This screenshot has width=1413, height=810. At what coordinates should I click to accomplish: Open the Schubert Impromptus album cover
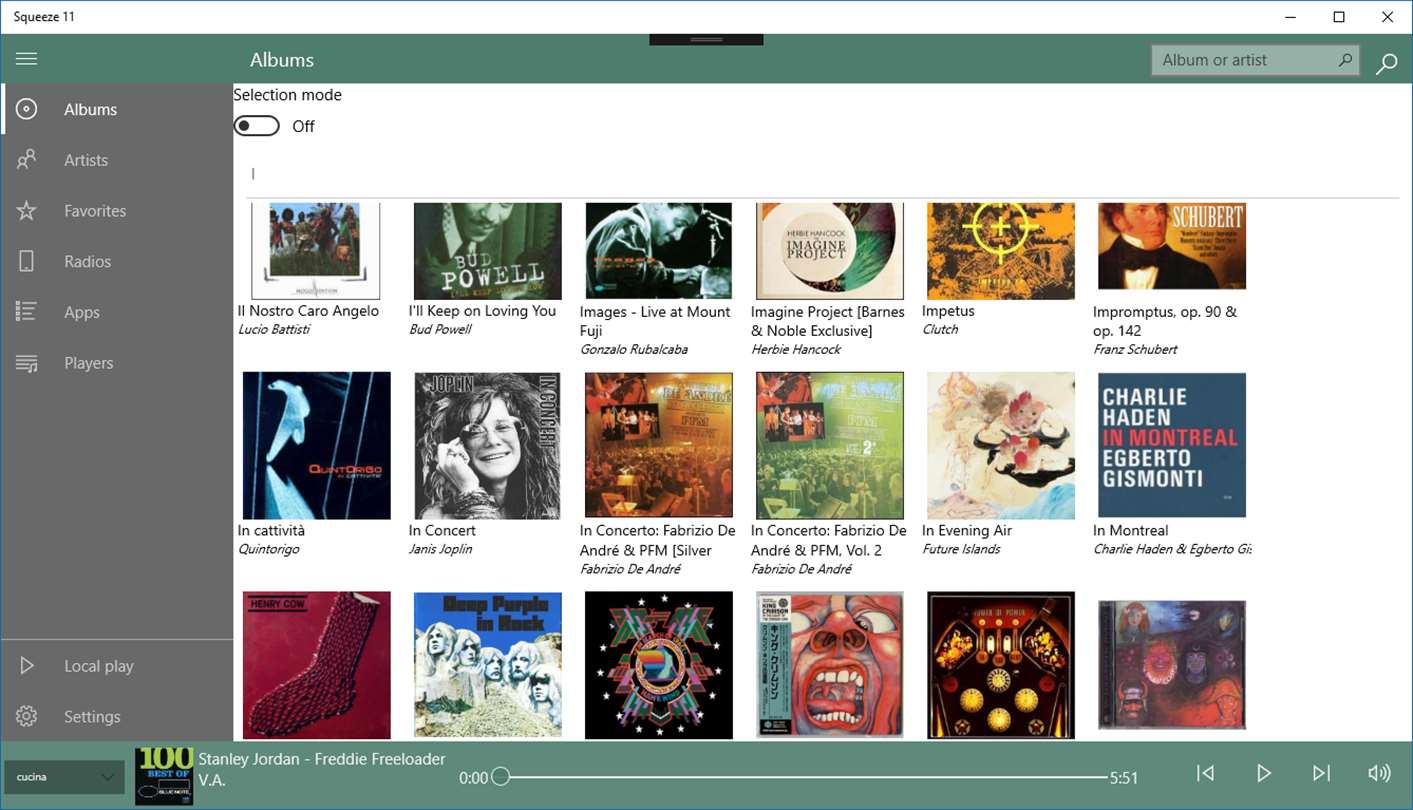[x=1172, y=246]
